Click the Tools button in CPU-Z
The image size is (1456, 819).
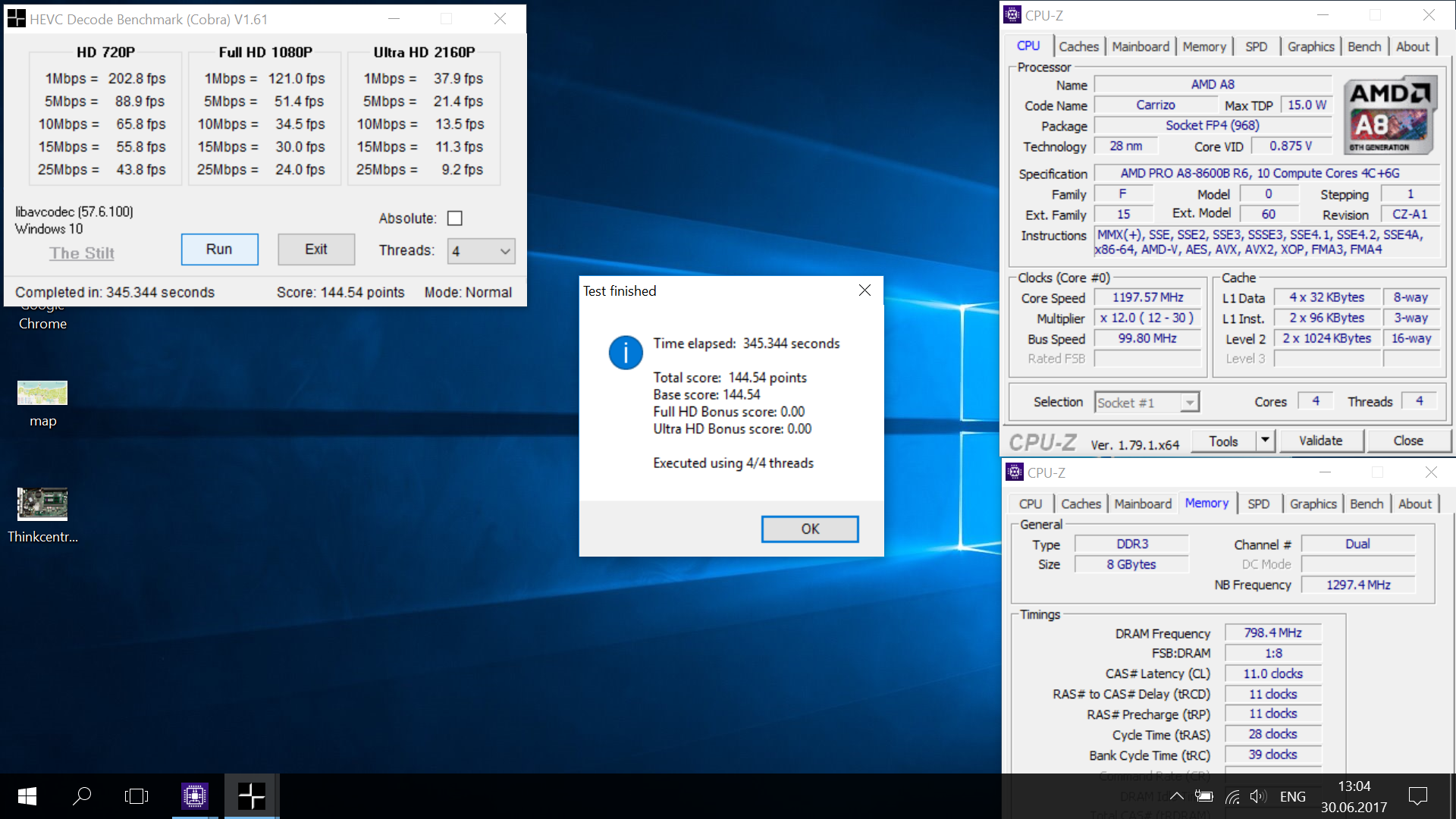[1223, 441]
